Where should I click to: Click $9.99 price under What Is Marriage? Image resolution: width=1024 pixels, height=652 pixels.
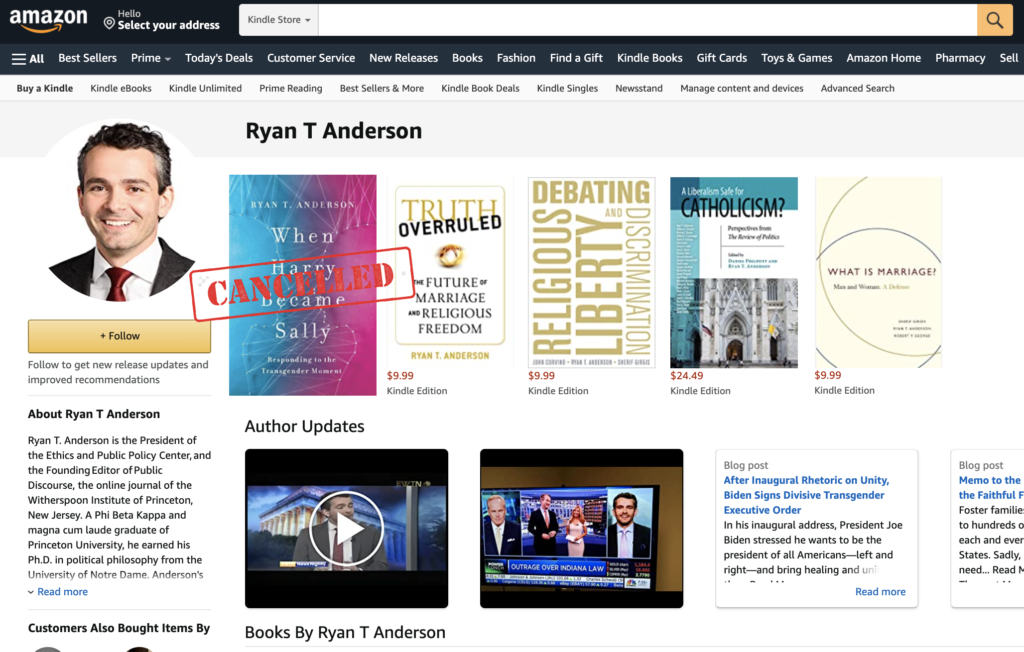click(827, 375)
